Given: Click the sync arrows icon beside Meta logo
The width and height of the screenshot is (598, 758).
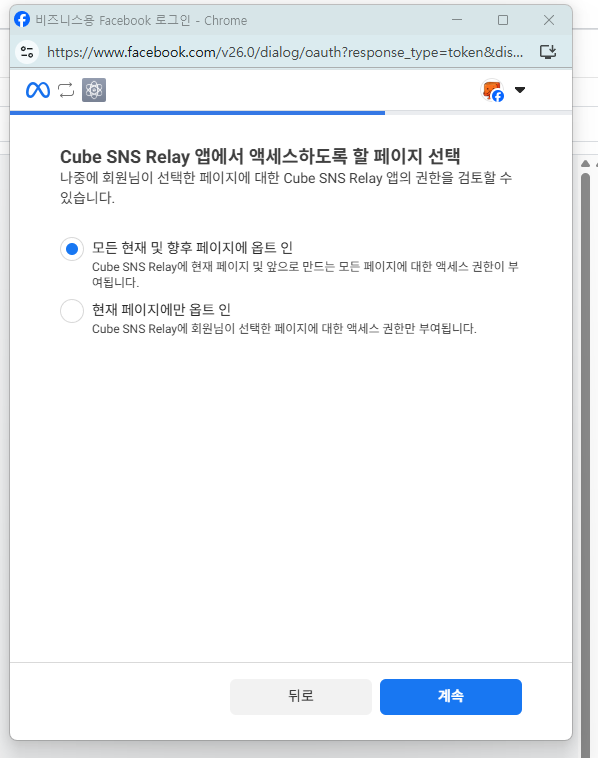Looking at the screenshot, I should pos(66,90).
